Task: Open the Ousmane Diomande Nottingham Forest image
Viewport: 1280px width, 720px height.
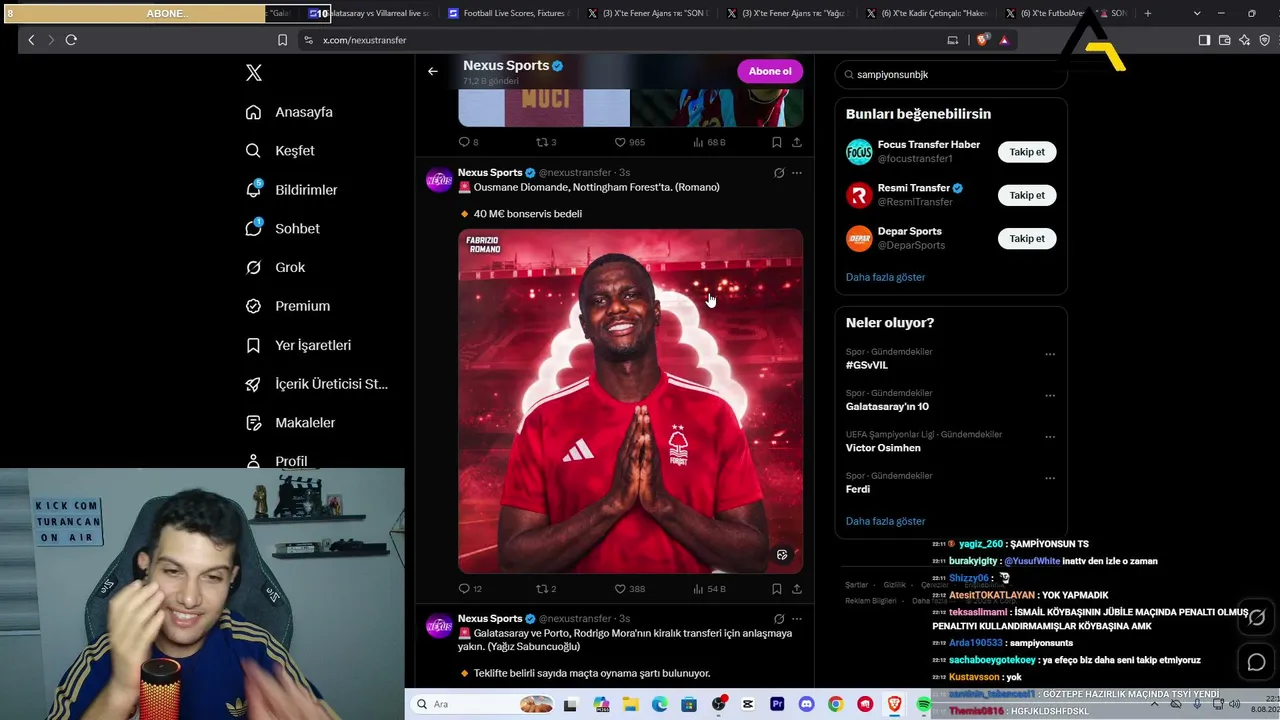Action: click(x=630, y=401)
